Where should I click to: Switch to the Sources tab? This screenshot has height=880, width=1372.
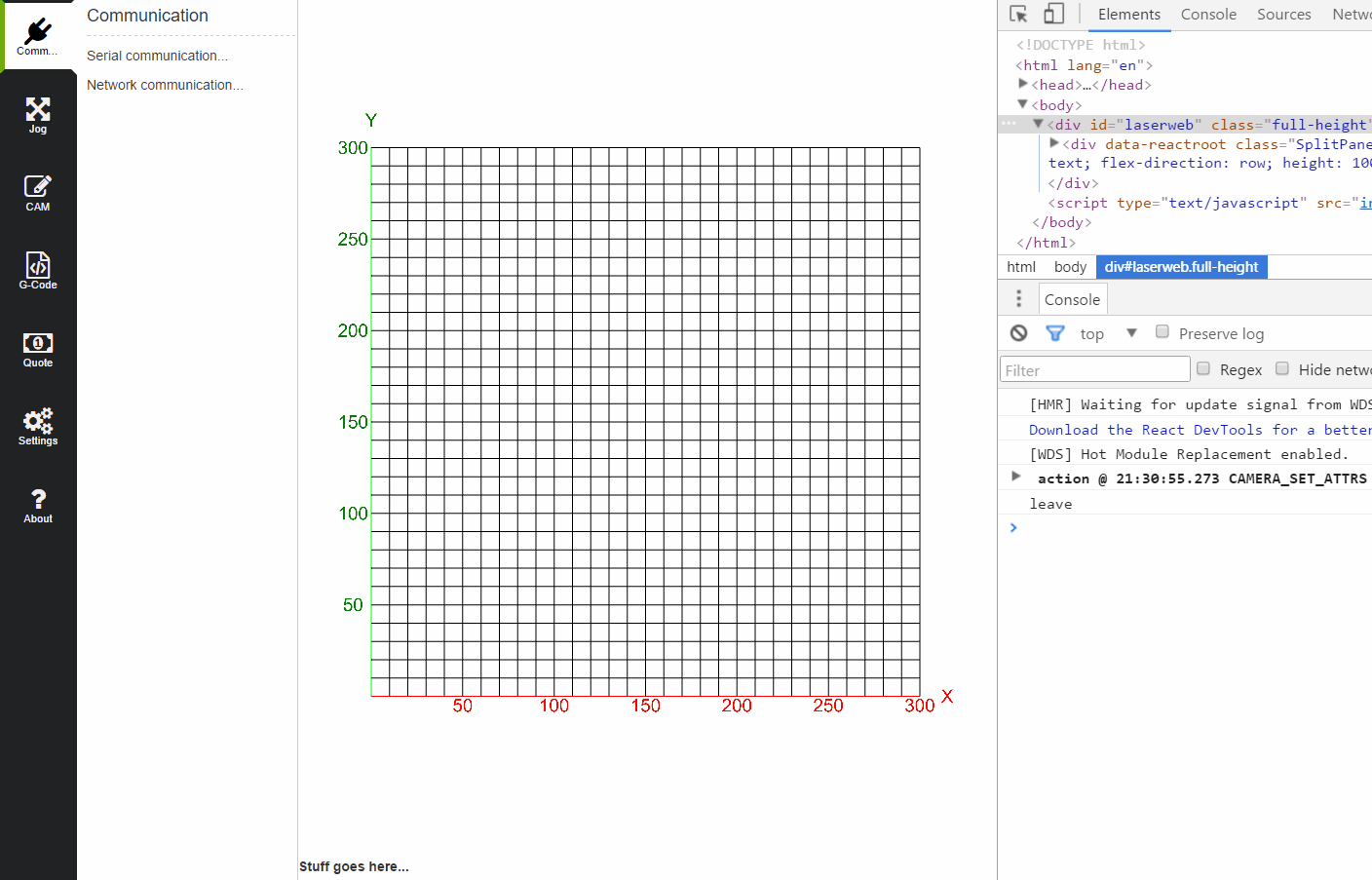(1283, 15)
